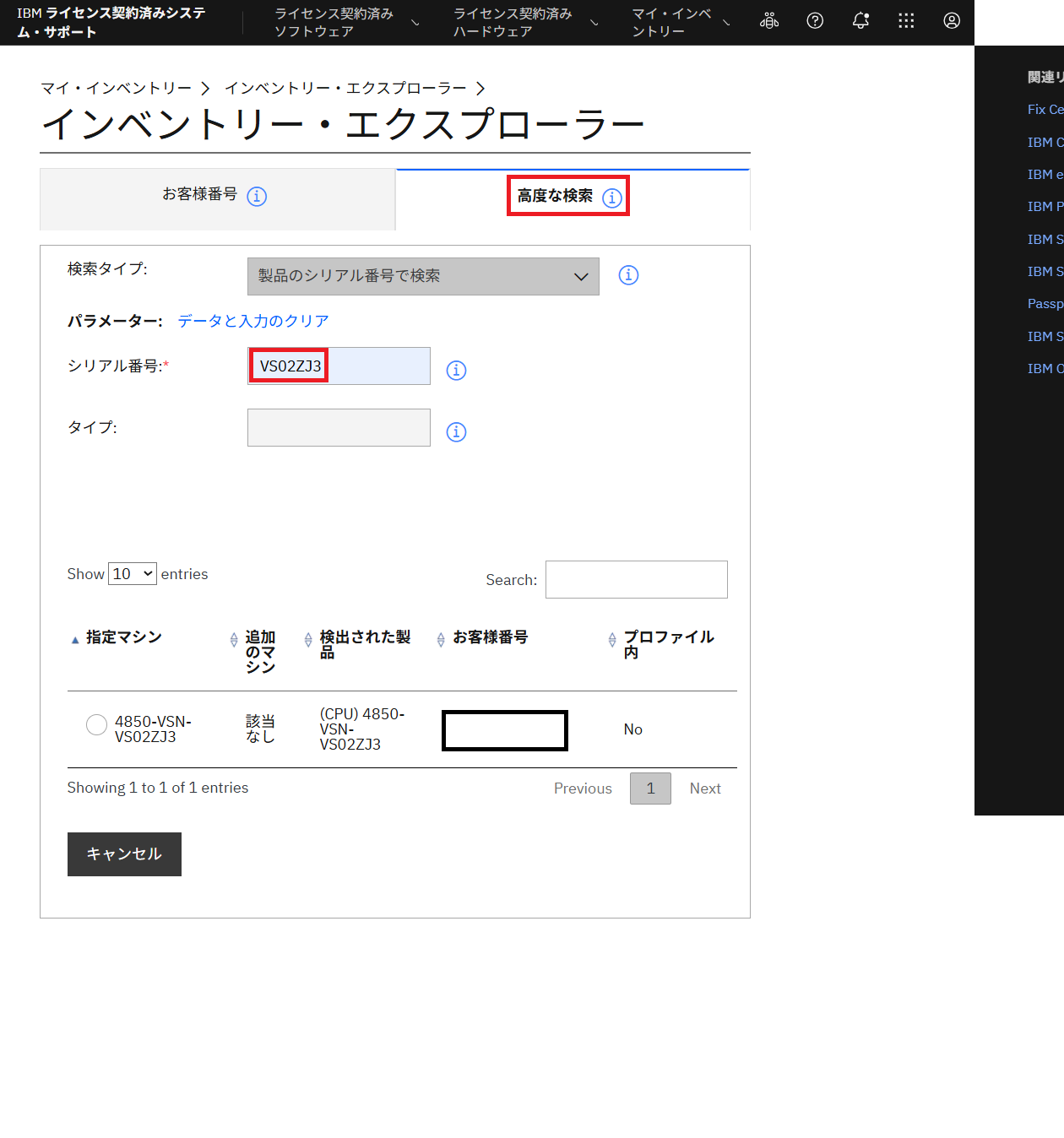Click info icon beside お客様番号 tab
Image resolution: width=1064 pixels, height=1138 pixels.
[257, 197]
